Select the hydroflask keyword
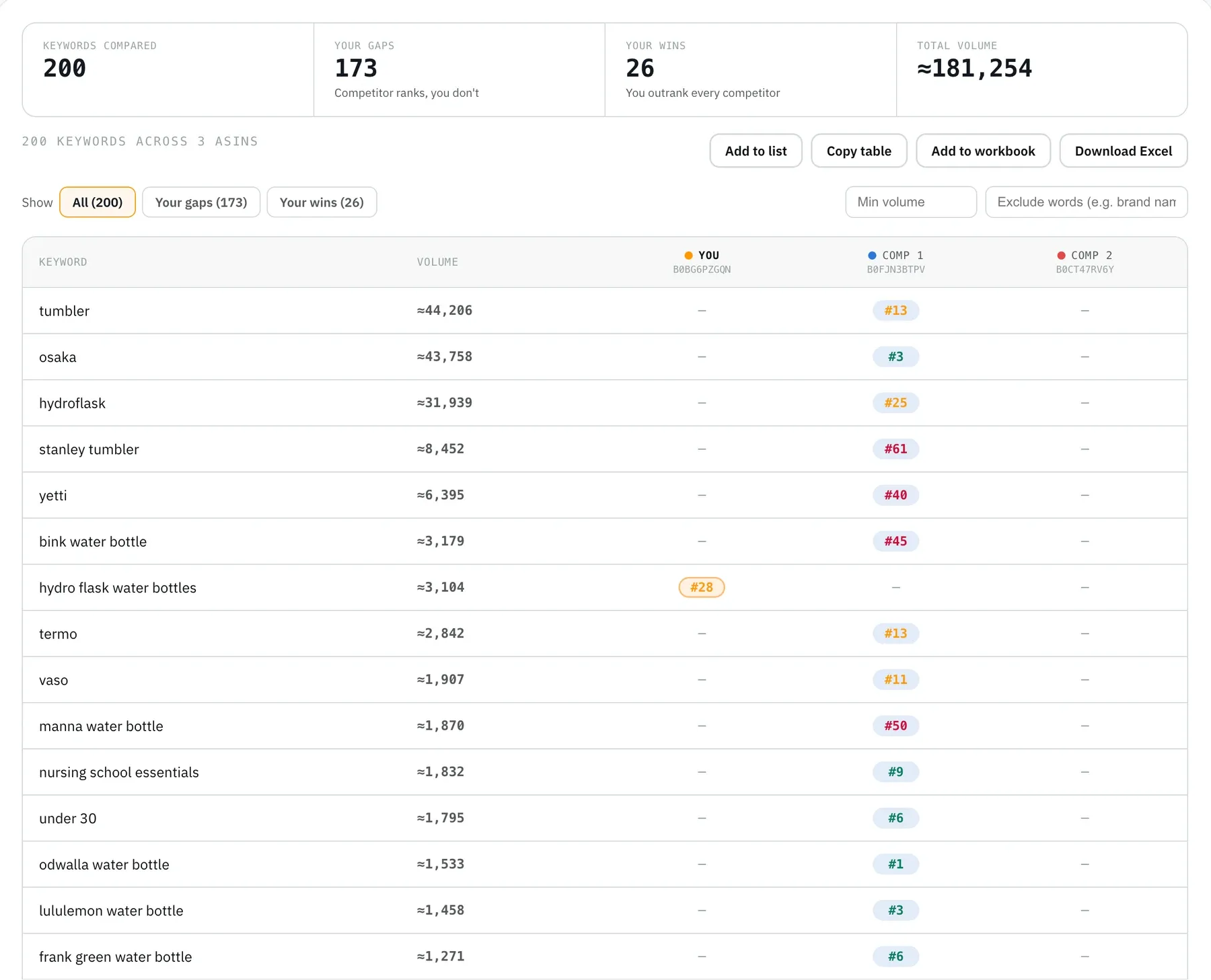 pos(72,403)
